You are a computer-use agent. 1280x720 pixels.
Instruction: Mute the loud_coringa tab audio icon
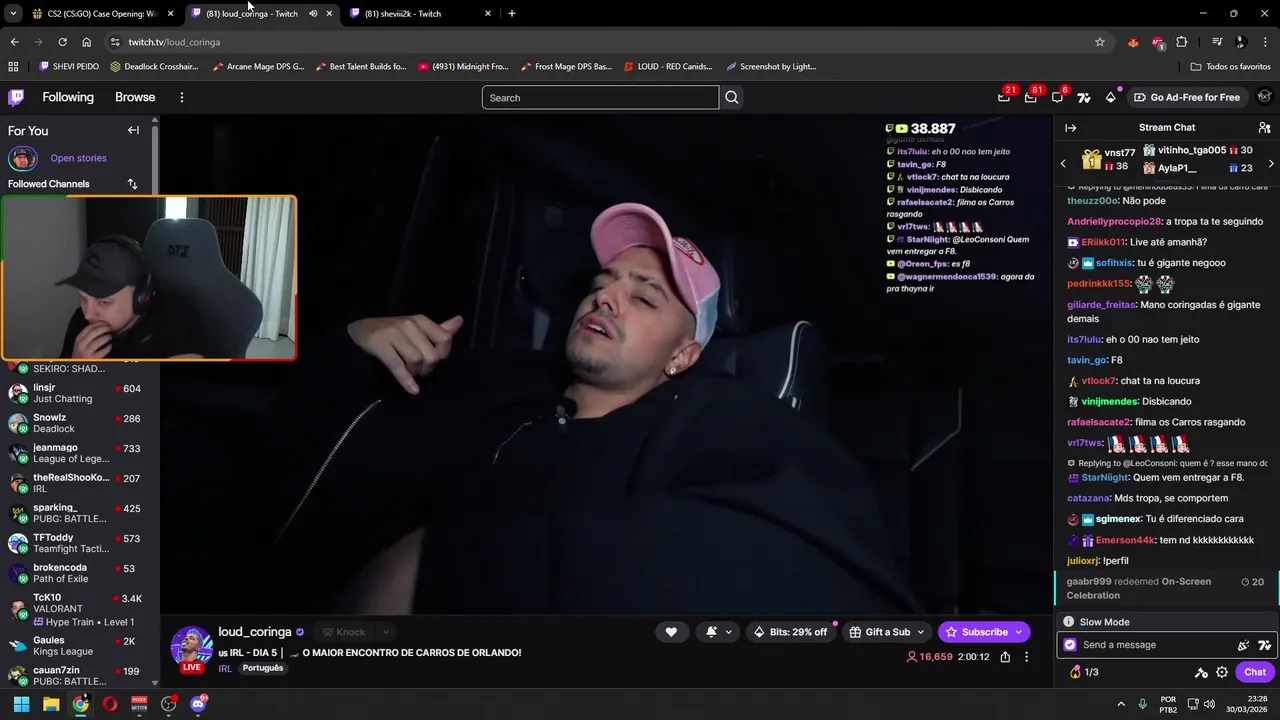313,13
